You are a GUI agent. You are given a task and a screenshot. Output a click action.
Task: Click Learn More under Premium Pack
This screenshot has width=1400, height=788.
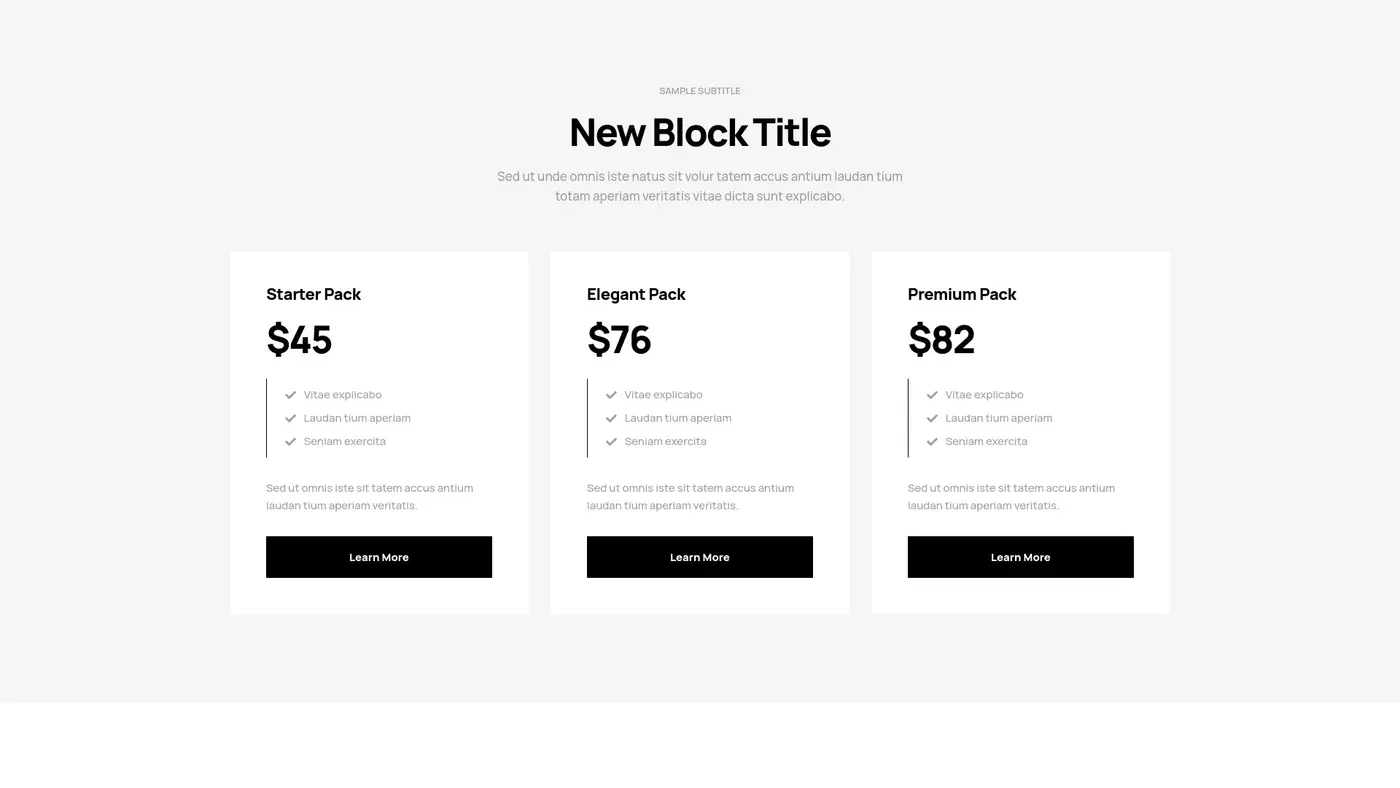1020,557
